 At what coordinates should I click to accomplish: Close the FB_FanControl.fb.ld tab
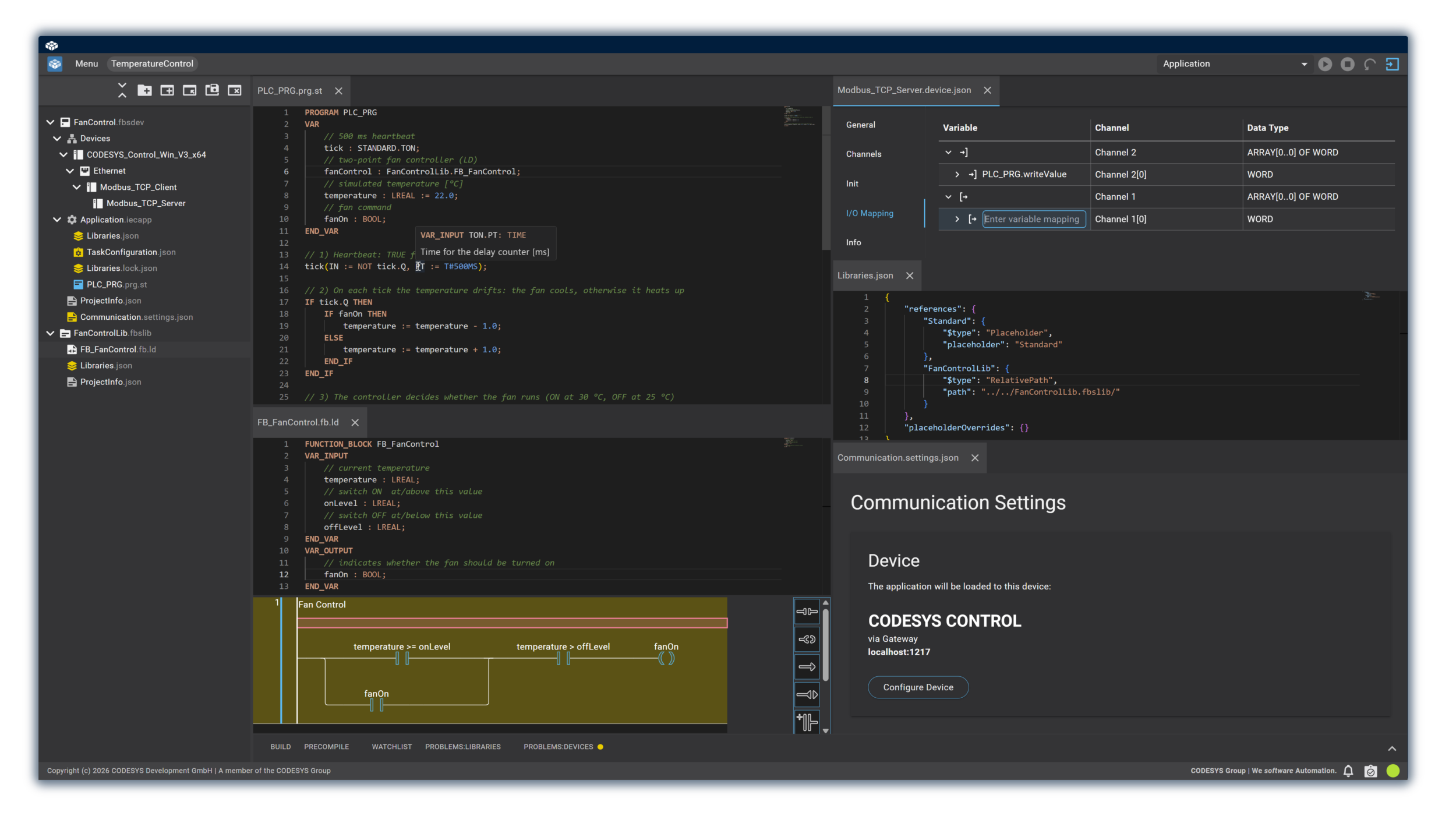(x=355, y=423)
